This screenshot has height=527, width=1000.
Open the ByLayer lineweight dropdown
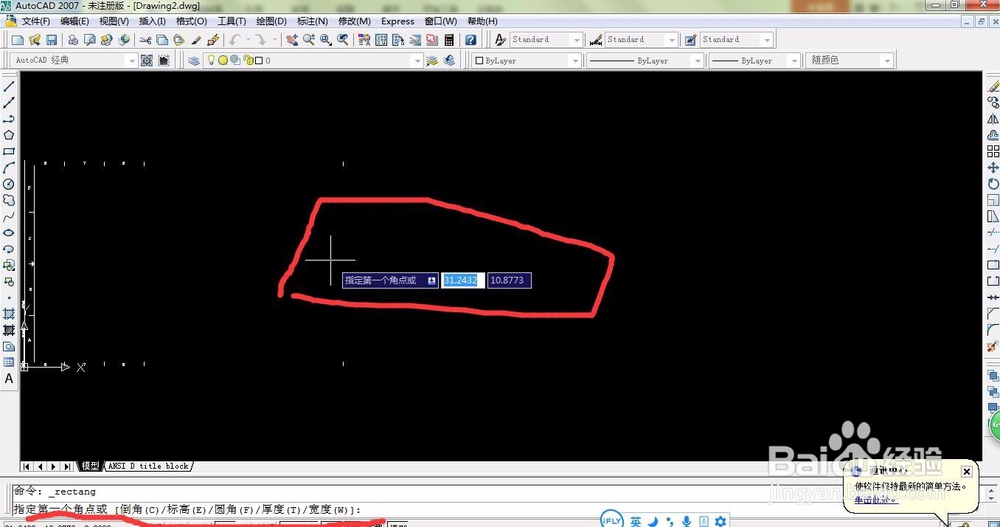(x=794, y=61)
